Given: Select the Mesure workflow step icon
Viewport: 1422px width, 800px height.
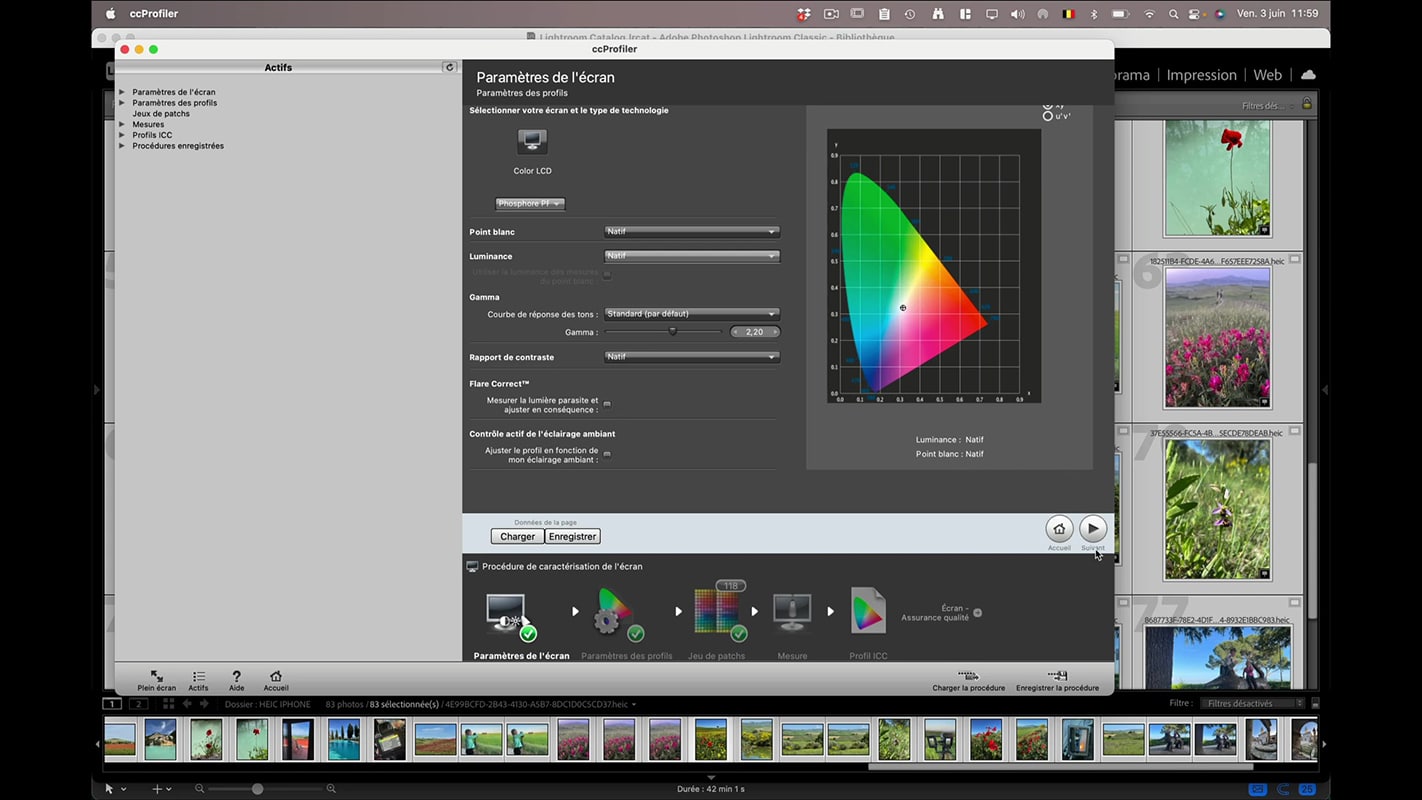Looking at the screenshot, I should (792, 612).
